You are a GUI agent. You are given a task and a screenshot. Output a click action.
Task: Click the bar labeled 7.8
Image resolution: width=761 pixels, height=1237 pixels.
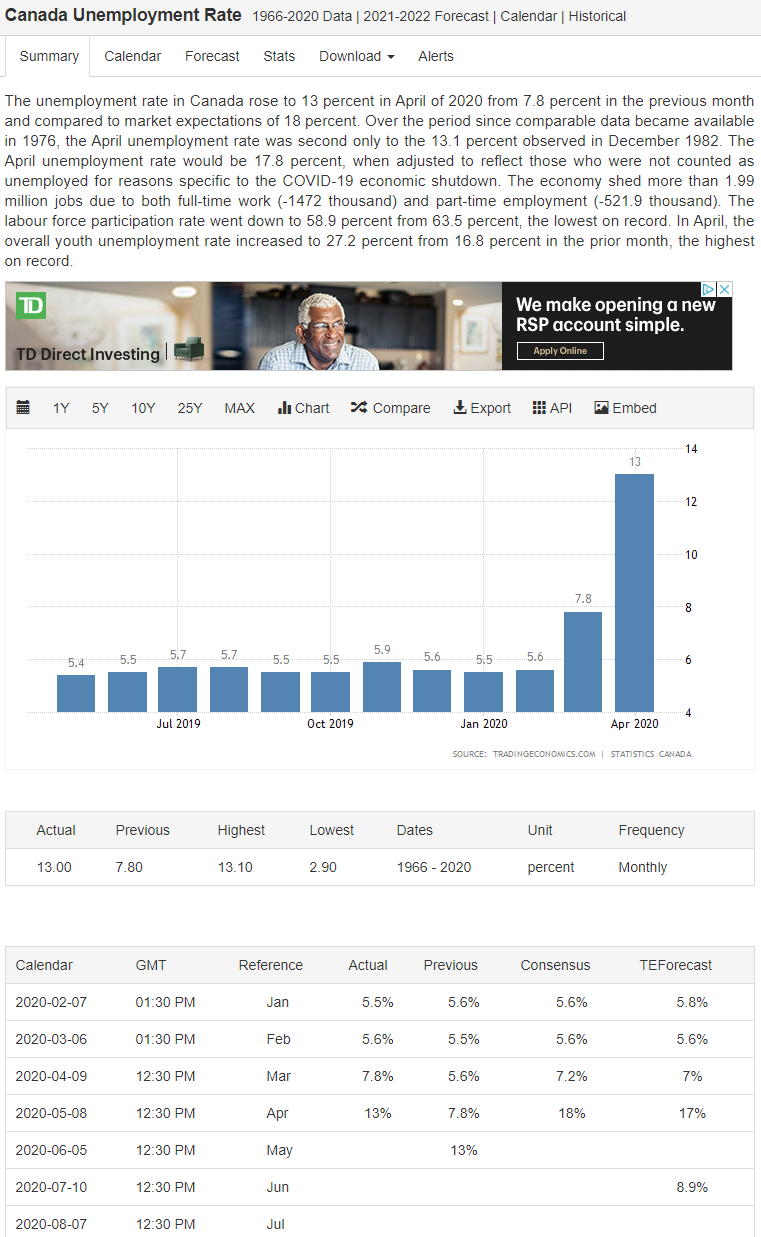583,662
